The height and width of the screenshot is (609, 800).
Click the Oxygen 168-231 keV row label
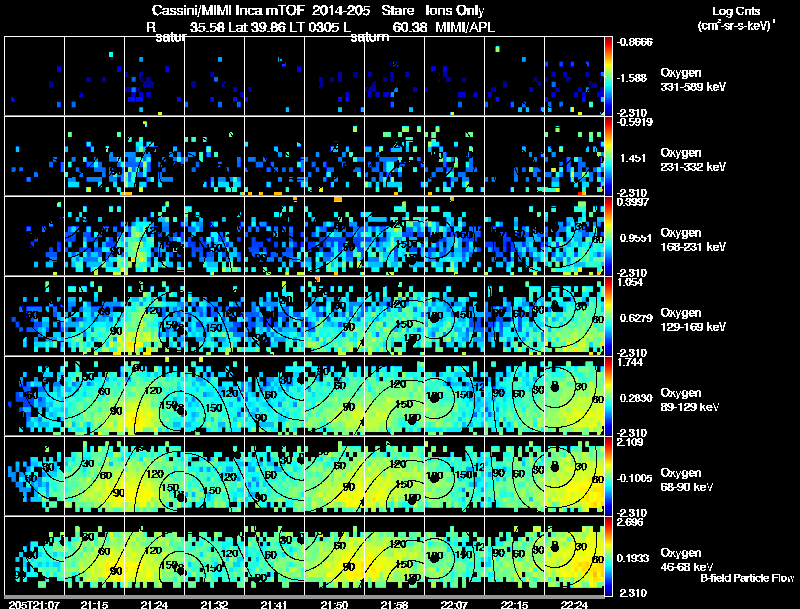pos(692,240)
